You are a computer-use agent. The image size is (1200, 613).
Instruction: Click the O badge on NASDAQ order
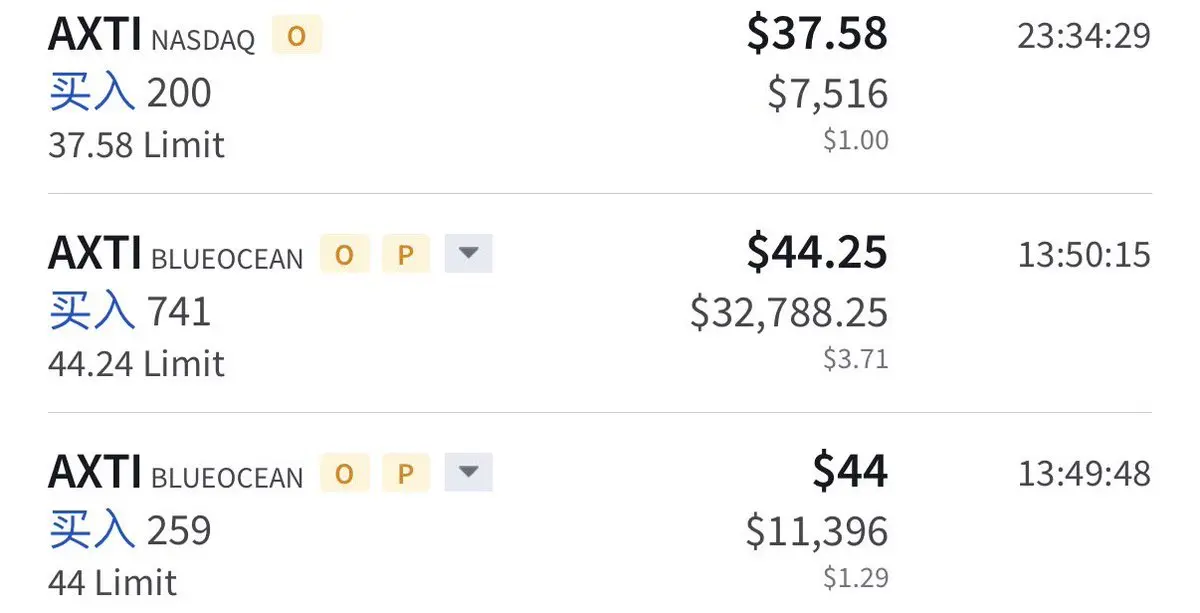click(x=297, y=37)
